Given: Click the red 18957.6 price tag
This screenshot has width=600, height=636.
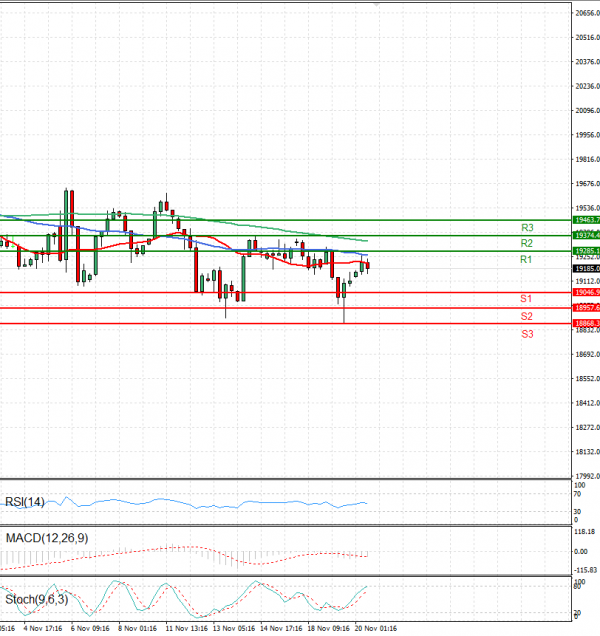Looking at the screenshot, I should tap(586, 308).
